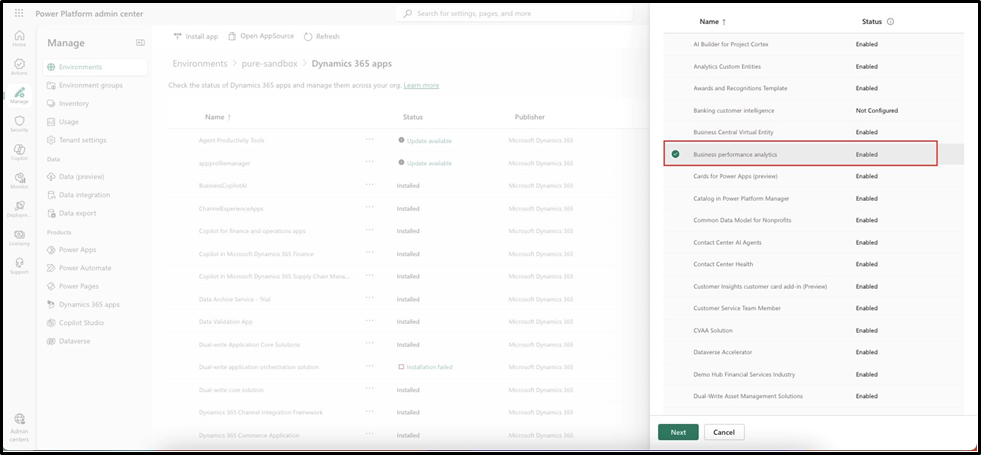The width and height of the screenshot is (981, 455).
Task: Select Catalog in Power Platform Manager row
Action: (x=813, y=198)
